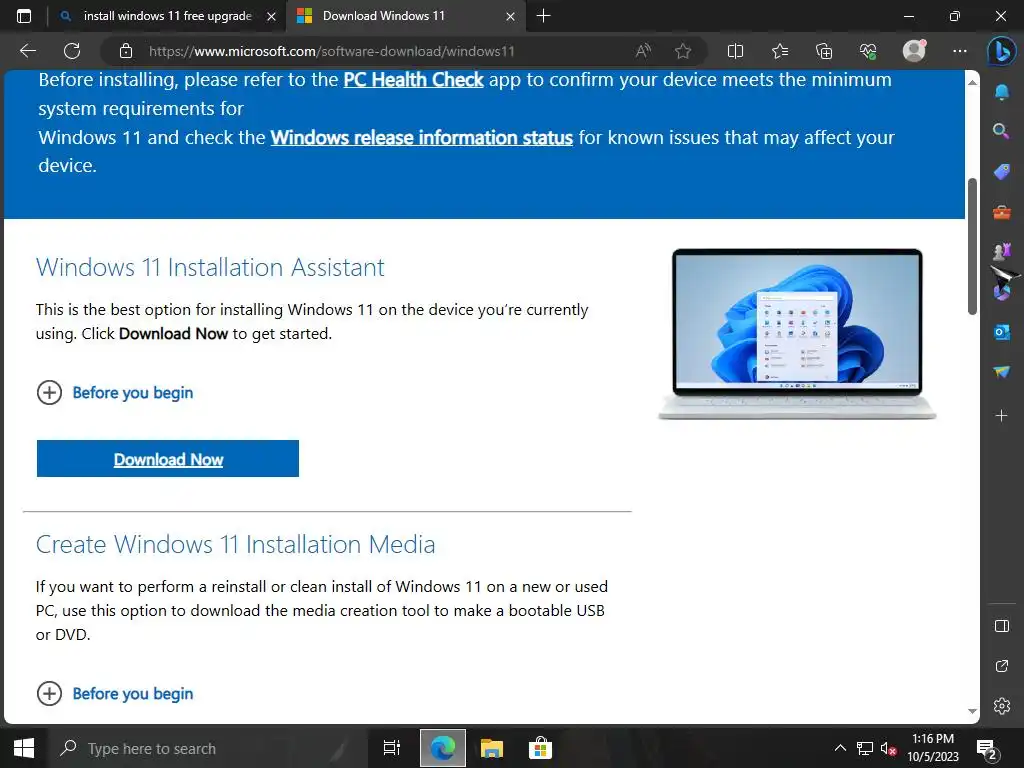
Task: Click the Windows 11 Installation Assistant heading
Action: (x=210, y=267)
